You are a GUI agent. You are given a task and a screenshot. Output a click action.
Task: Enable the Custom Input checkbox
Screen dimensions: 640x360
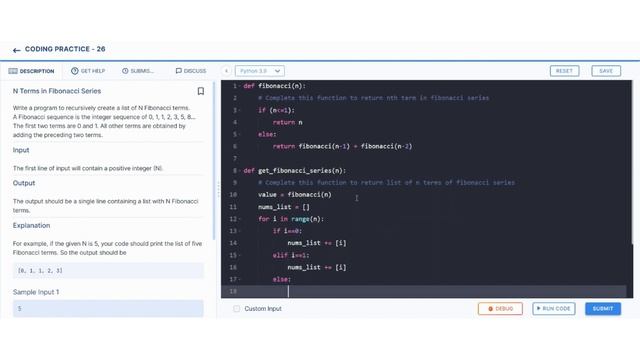point(236,309)
